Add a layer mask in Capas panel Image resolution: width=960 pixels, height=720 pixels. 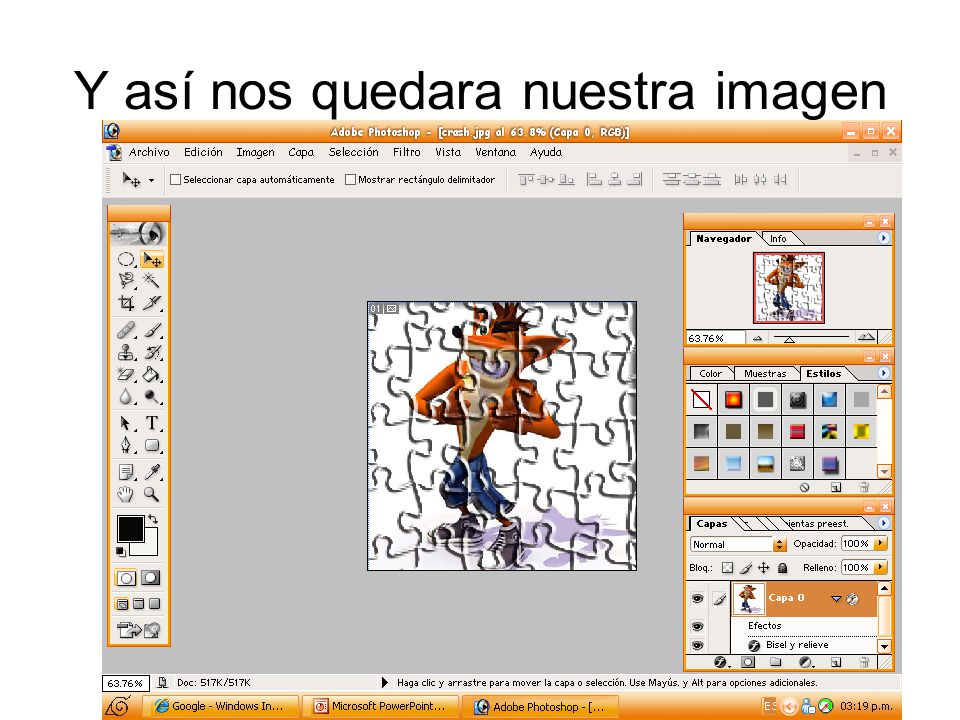[748, 662]
